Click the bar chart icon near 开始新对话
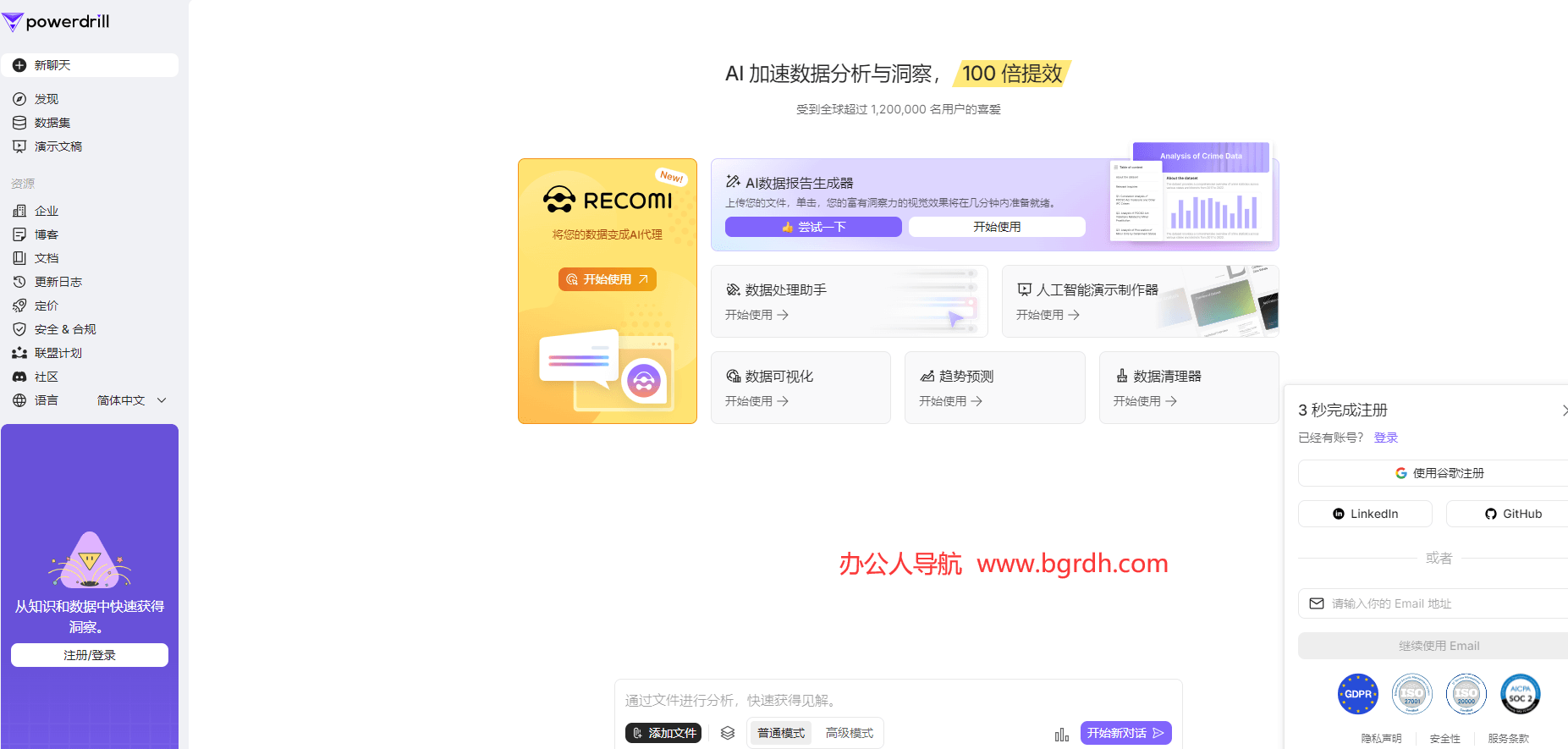This screenshot has height=749, width=1568. coord(1061,734)
